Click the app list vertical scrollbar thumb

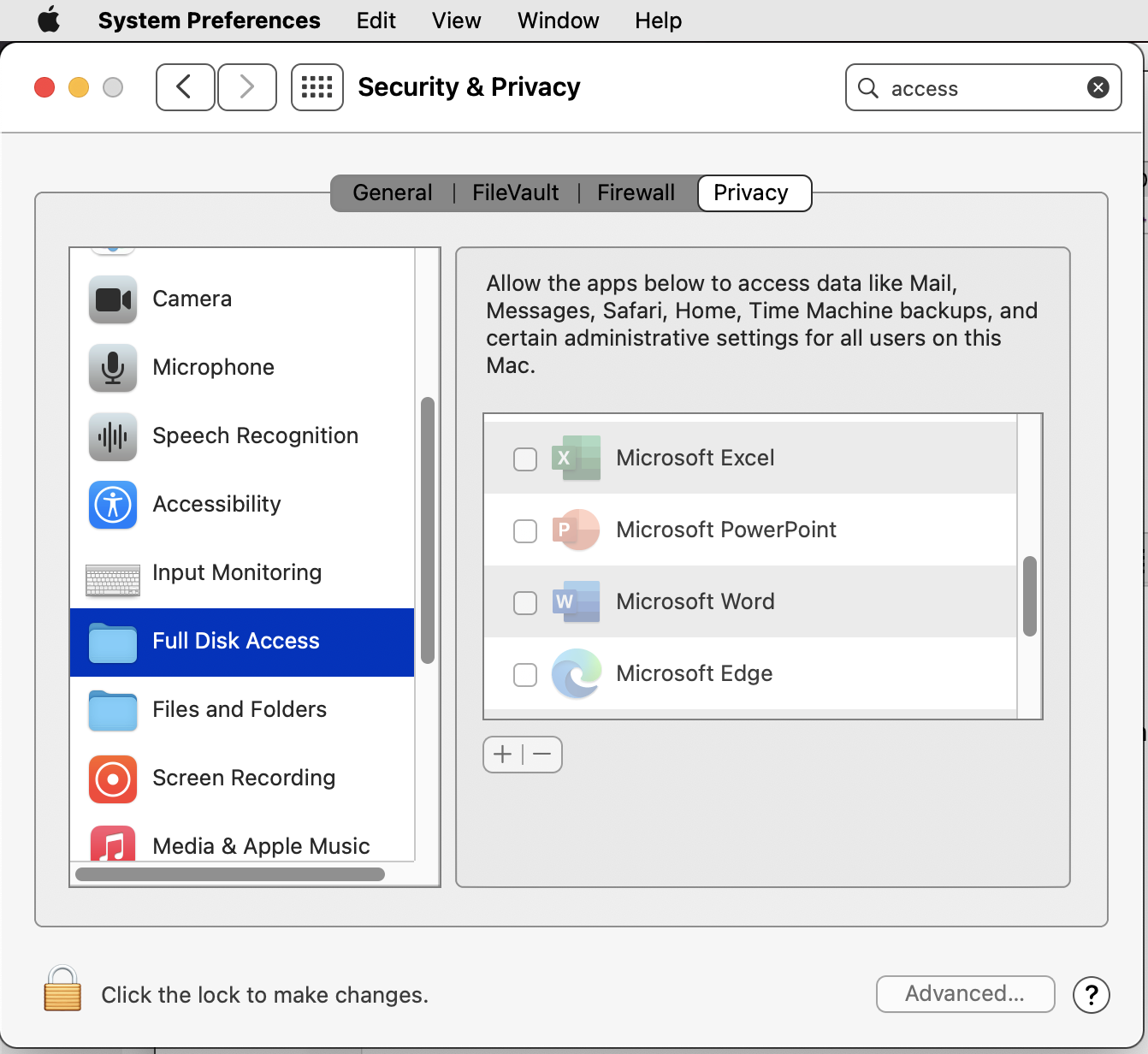pos(1030,596)
